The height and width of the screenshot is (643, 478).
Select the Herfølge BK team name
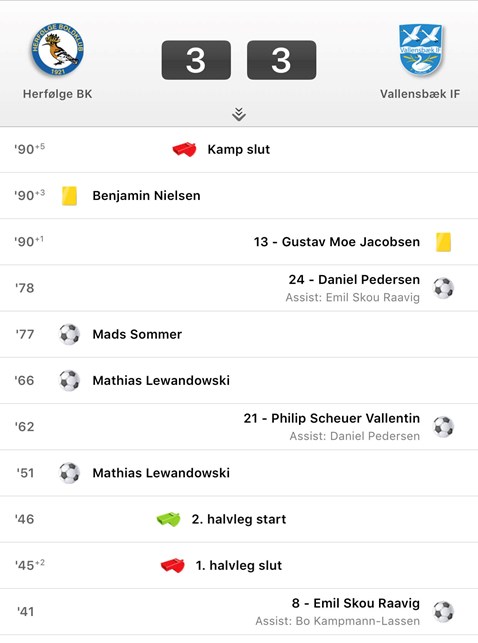point(57,94)
